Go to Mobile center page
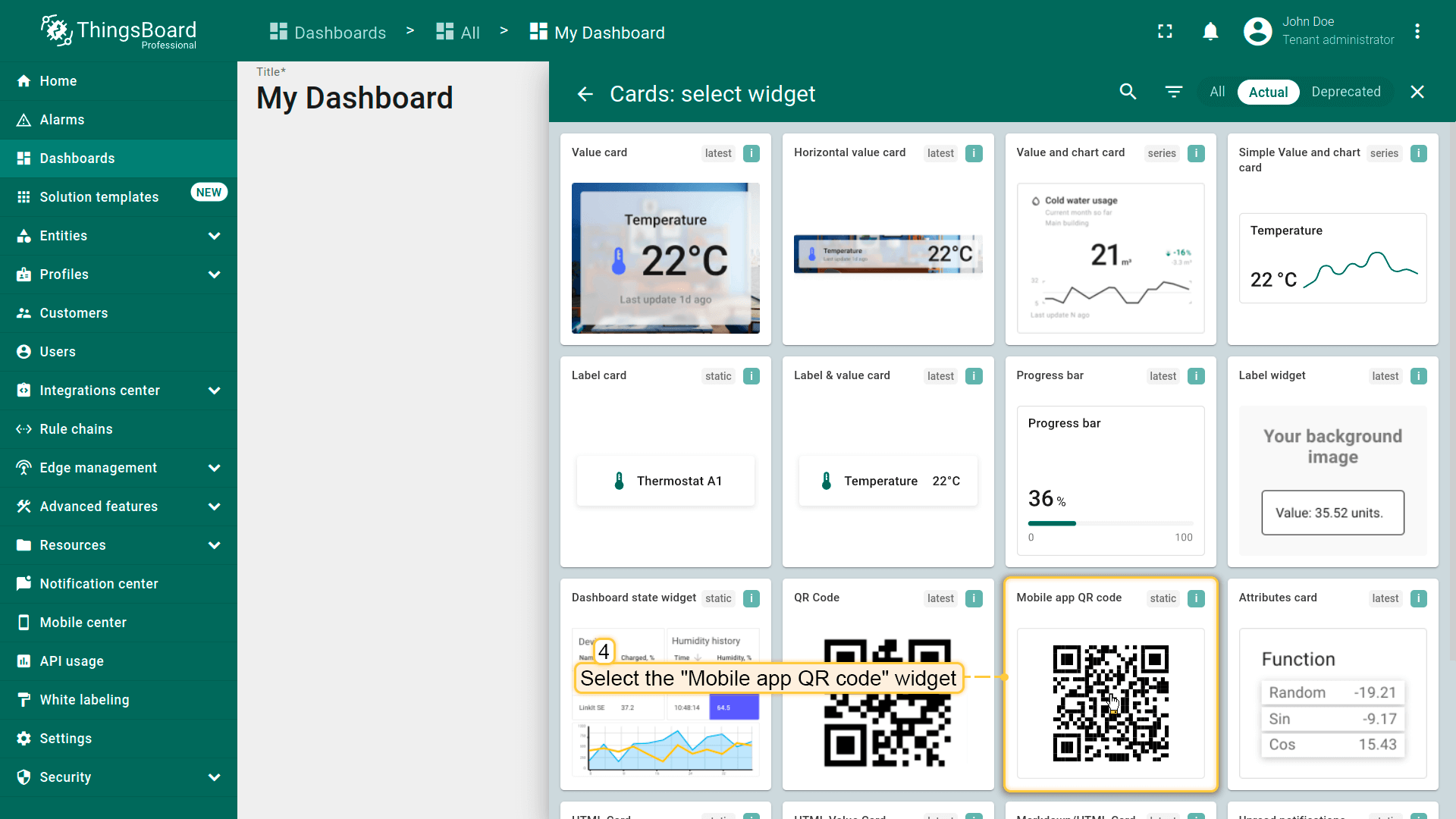The height and width of the screenshot is (819, 1456). (83, 623)
